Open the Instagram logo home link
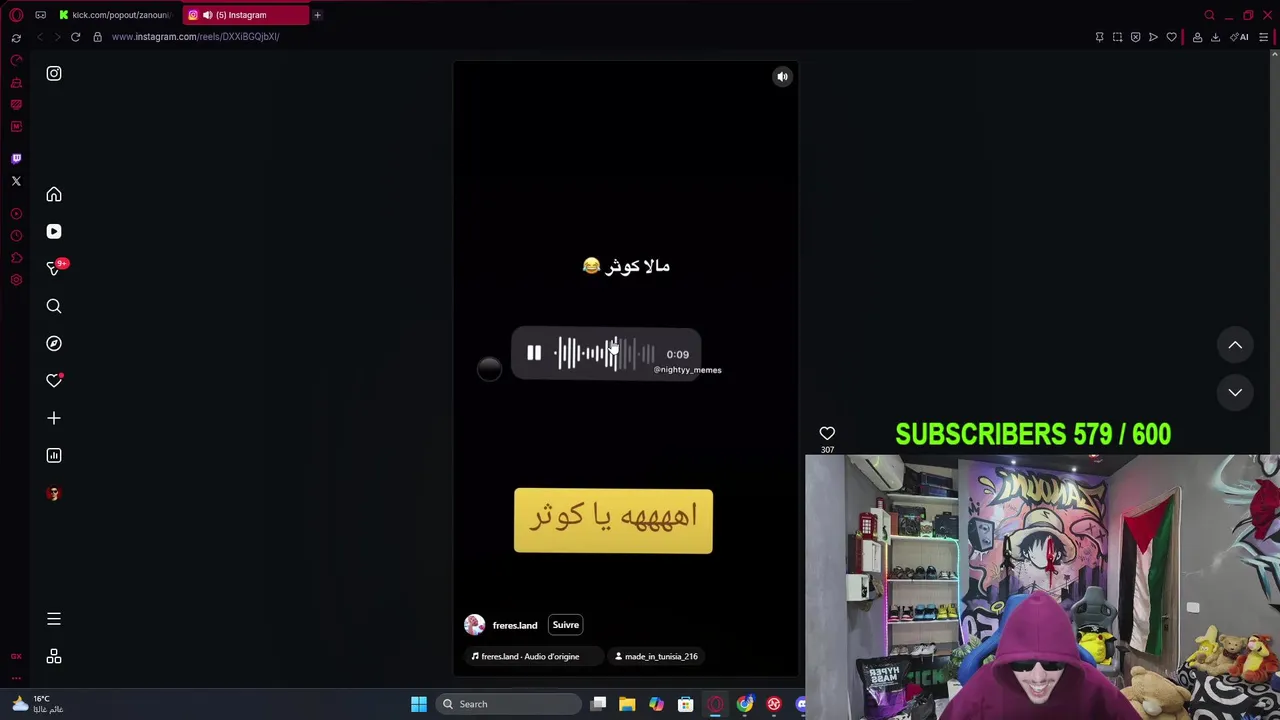This screenshot has width=1280, height=720. click(54, 73)
